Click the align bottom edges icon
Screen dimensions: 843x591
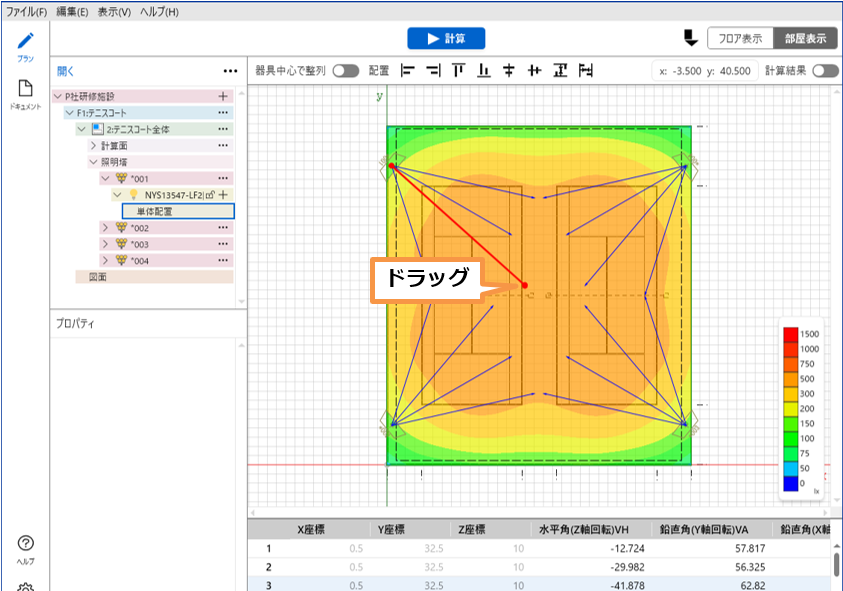click(x=484, y=71)
